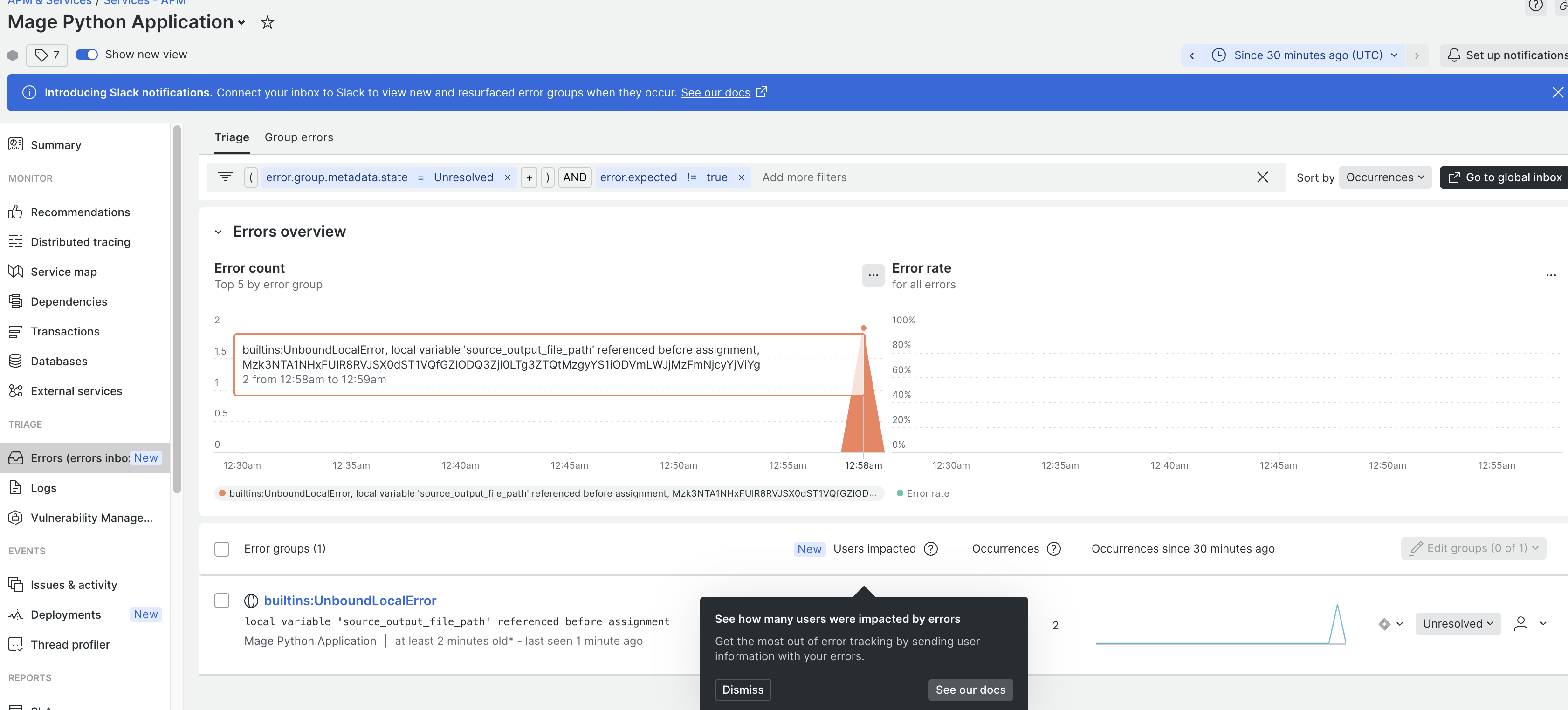This screenshot has width=1568, height=710.
Task: Click the Errors inbox tray icon
Action: click(16, 457)
